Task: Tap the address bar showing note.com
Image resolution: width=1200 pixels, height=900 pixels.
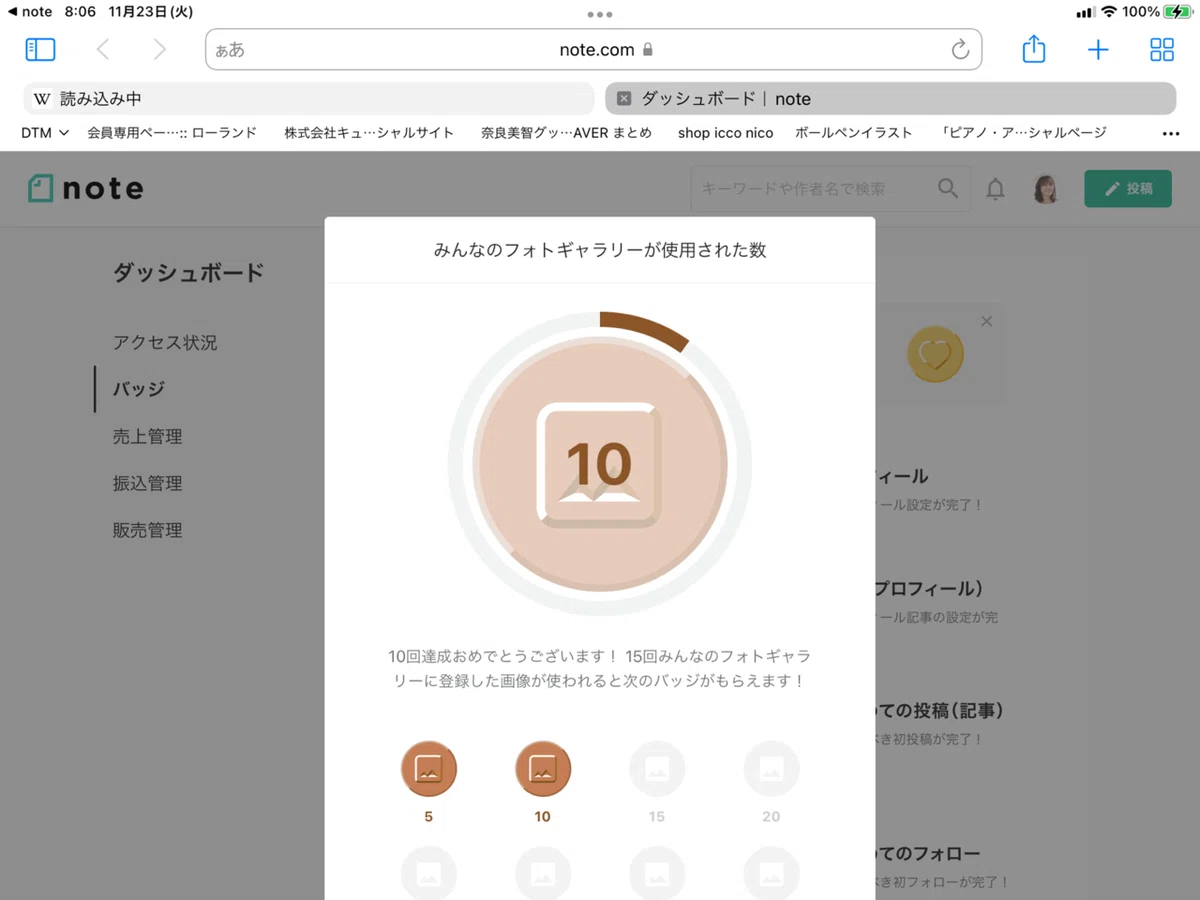Action: point(594,49)
